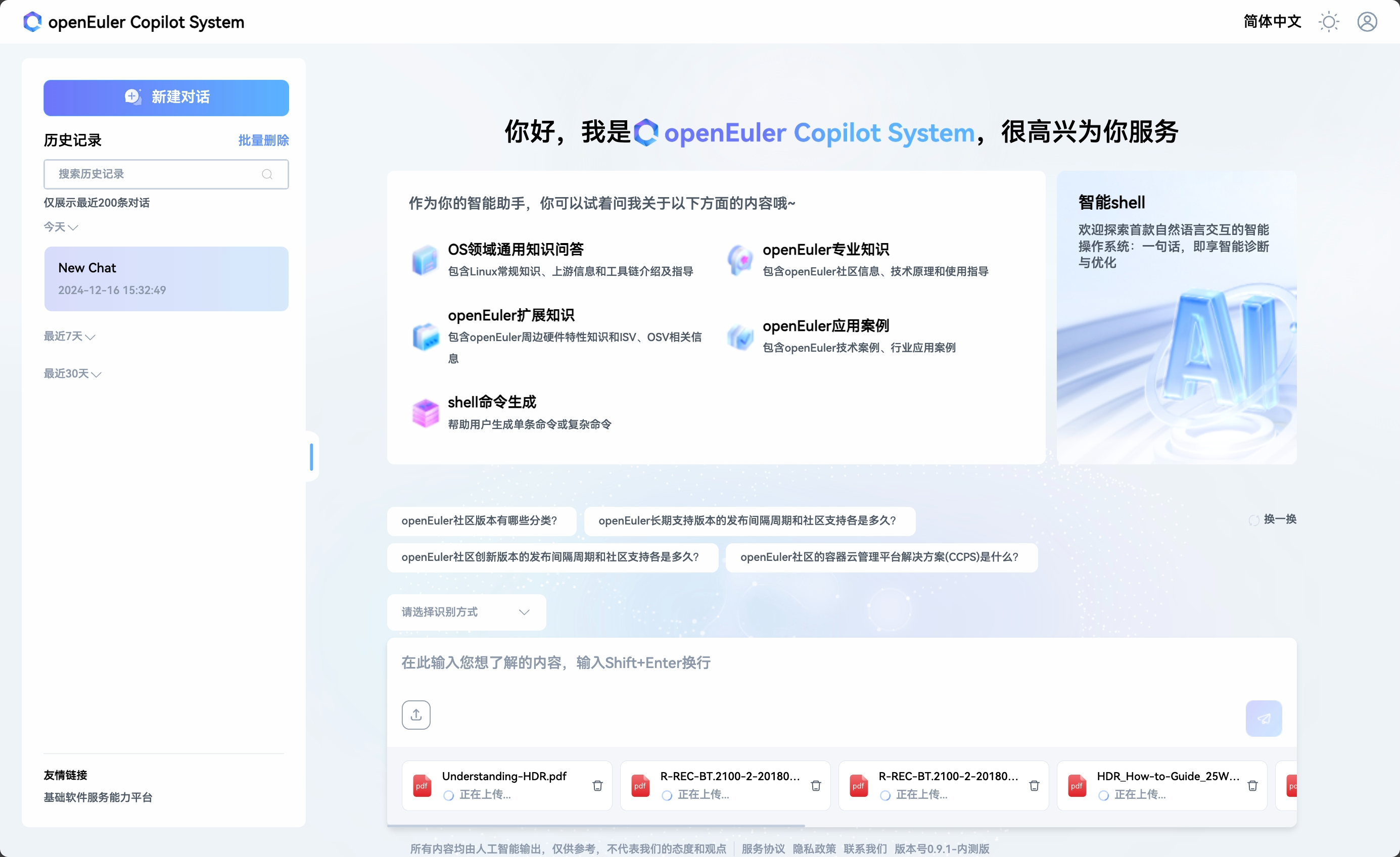This screenshot has width=1400, height=857.
Task: Click the 版本号0.9.1-内测版 text
Action: coord(942,849)
